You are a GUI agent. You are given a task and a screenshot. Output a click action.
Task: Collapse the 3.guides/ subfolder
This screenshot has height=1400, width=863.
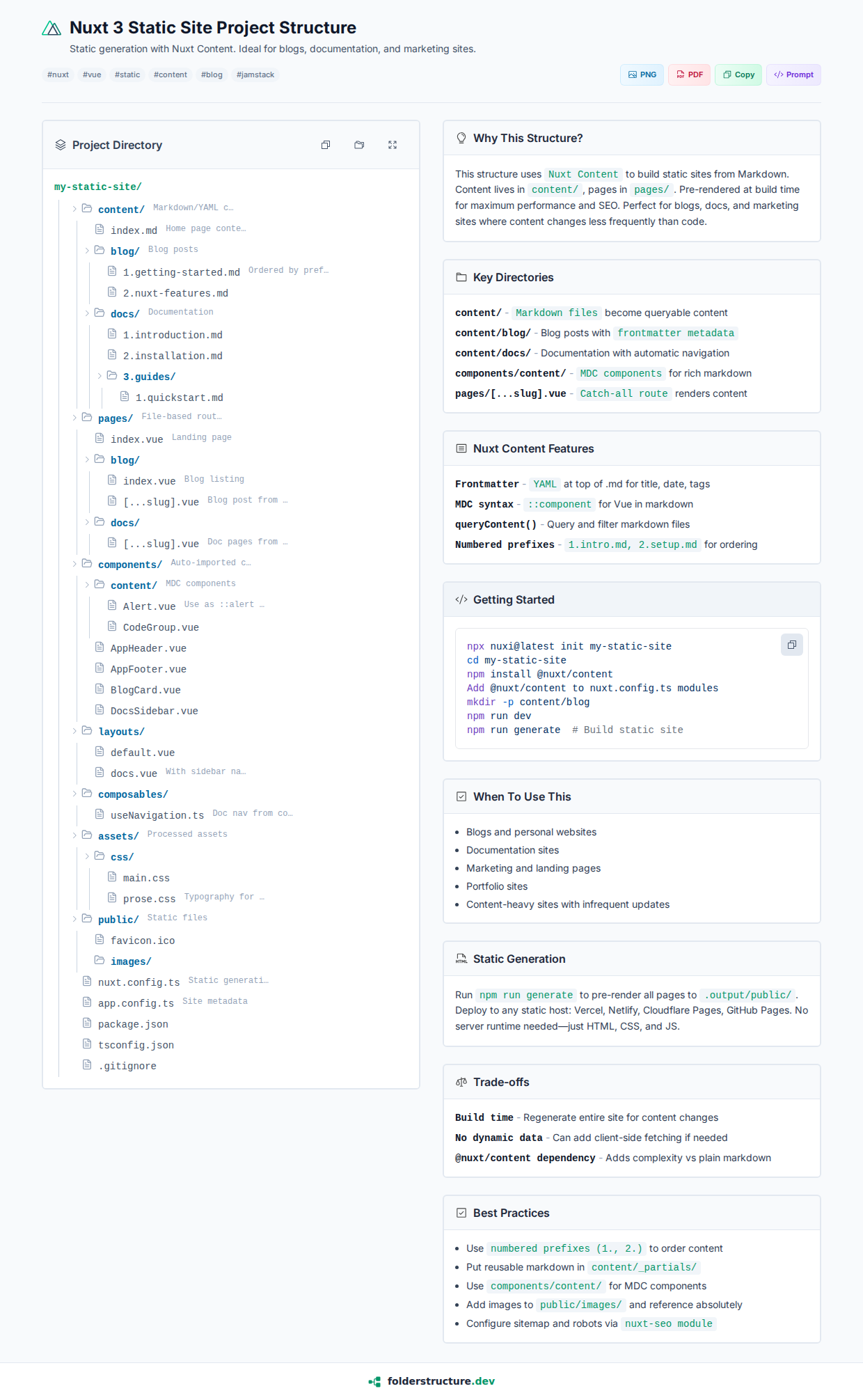pos(100,376)
